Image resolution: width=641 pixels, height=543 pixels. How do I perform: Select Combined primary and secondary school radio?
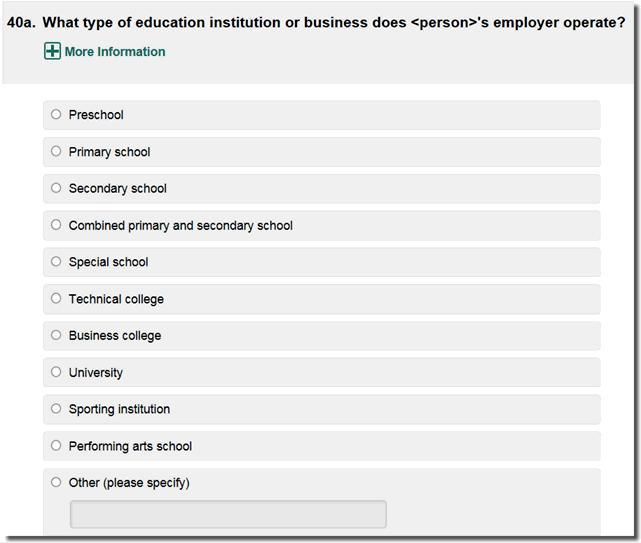tap(56, 225)
